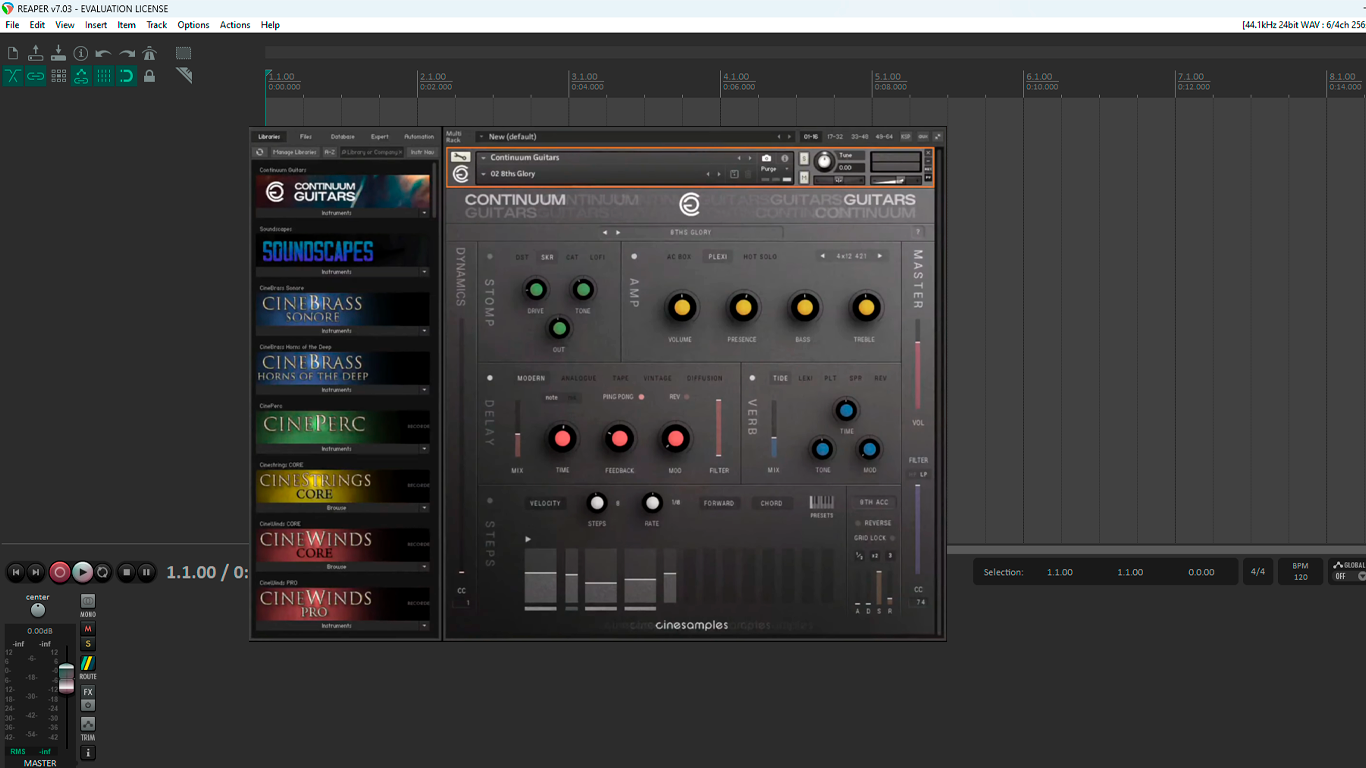Toggle snap magnet icon in toolbar

[x=127, y=76]
